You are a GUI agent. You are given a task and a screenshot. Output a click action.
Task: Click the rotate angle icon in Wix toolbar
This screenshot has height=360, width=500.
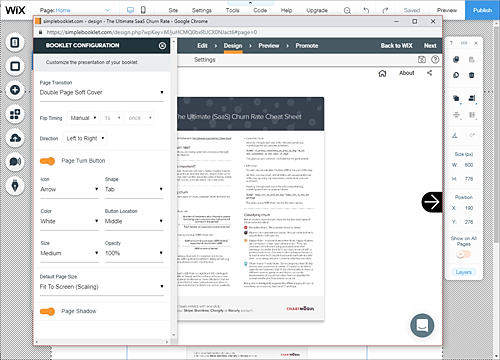pos(455,135)
